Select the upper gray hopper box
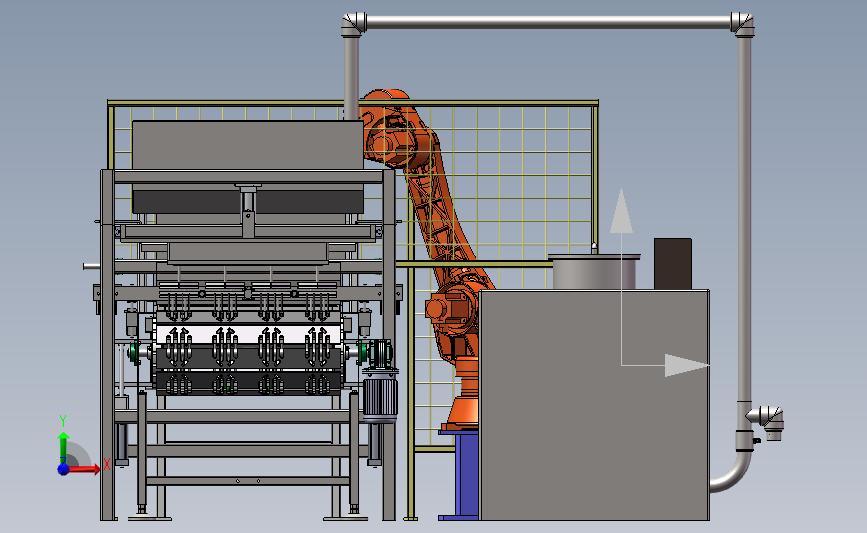This screenshot has height=533, width=867. 248,145
